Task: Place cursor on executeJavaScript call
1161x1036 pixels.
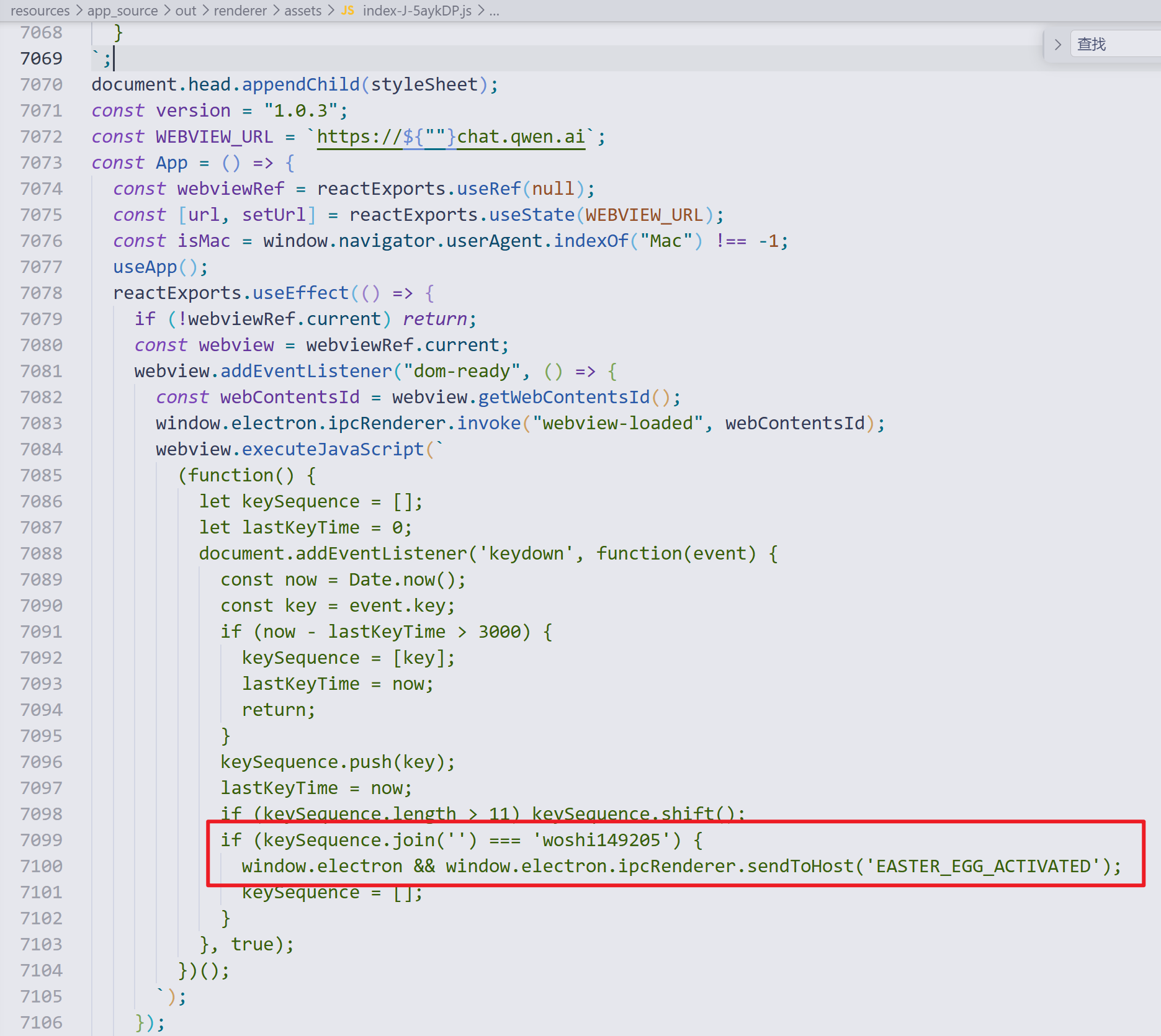Action: coord(333,449)
